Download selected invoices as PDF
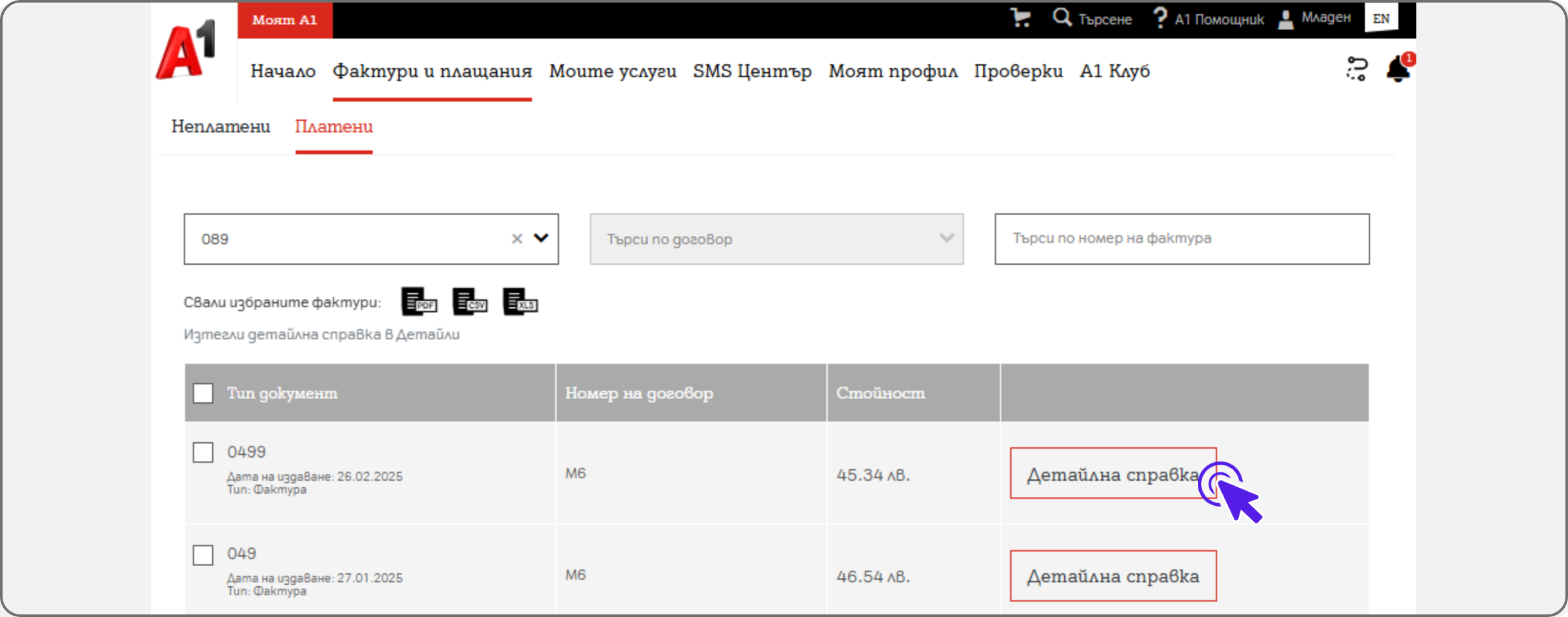Image resolution: width=1568 pixels, height=617 pixels. pyautogui.click(x=419, y=301)
